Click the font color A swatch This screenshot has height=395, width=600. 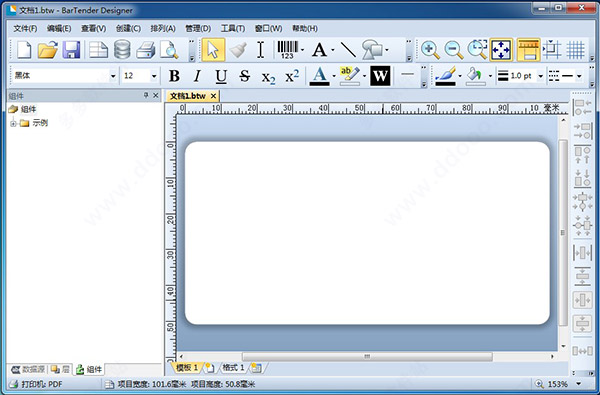tap(319, 76)
